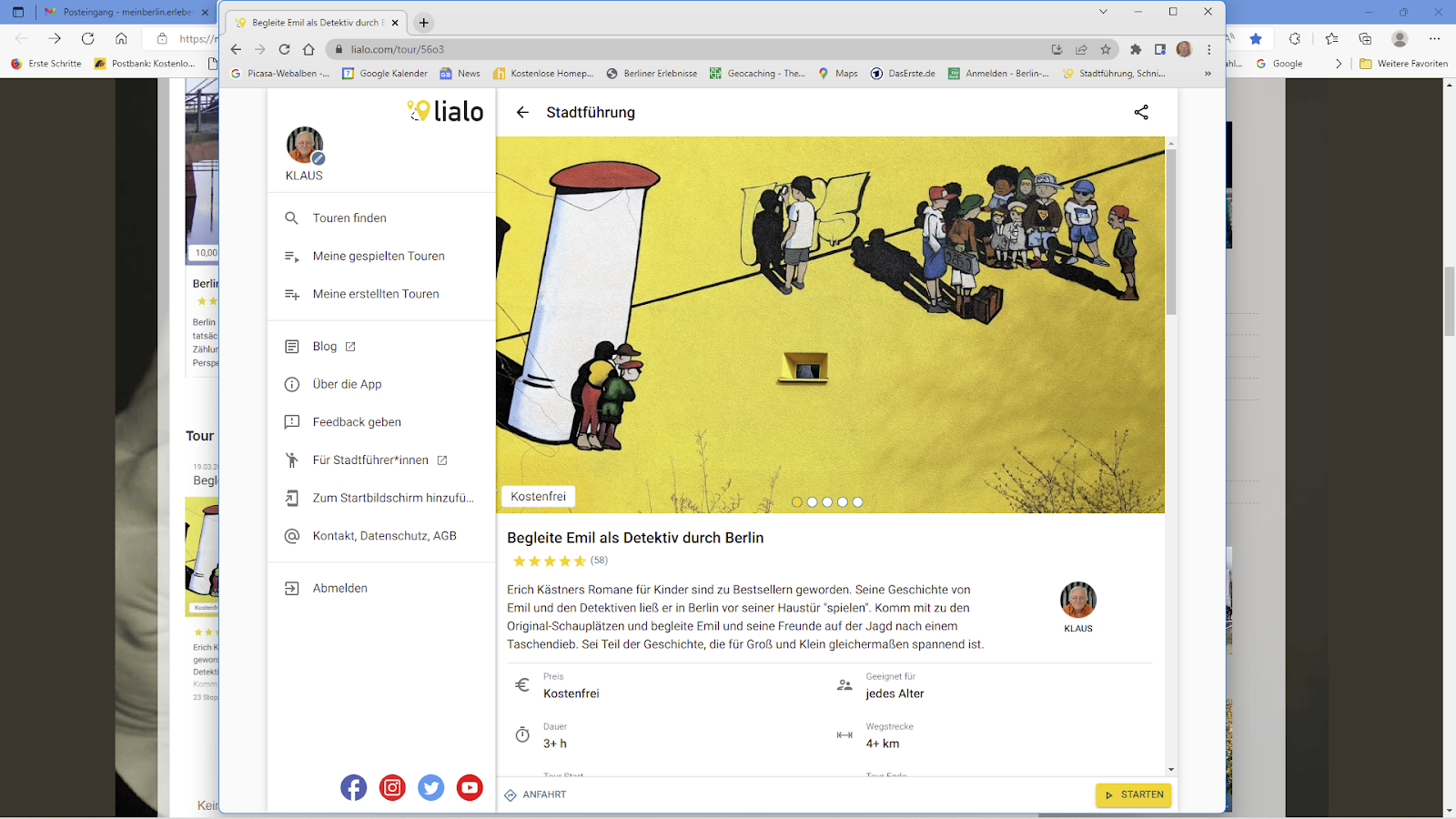The width and height of the screenshot is (1456, 819).
Task: Click the (58) ratings count
Action: pos(599,561)
